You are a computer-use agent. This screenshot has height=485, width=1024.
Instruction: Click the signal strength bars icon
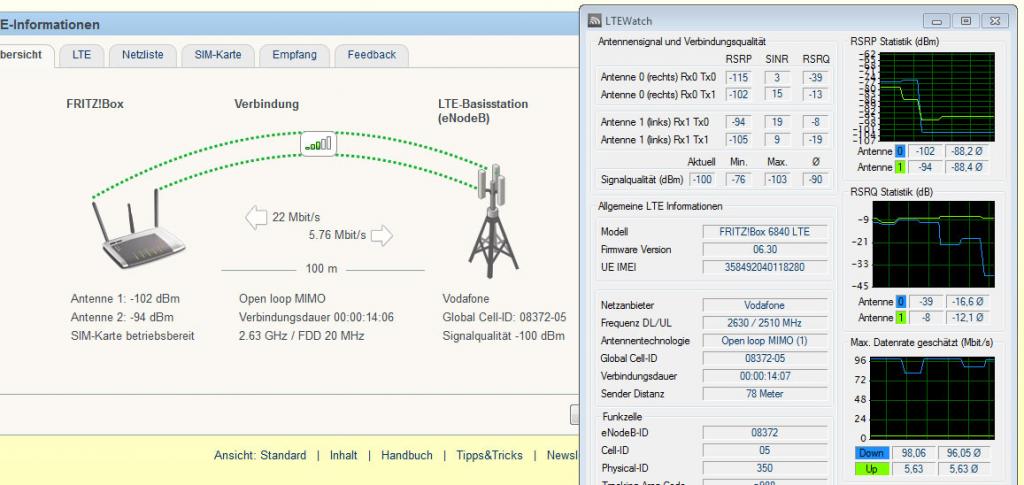click(x=319, y=143)
